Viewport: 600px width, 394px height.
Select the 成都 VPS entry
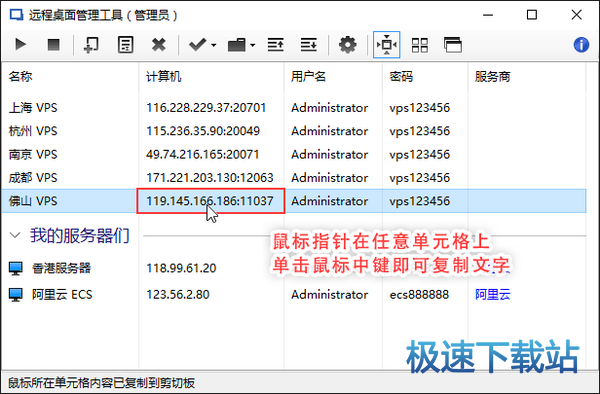click(x=33, y=177)
